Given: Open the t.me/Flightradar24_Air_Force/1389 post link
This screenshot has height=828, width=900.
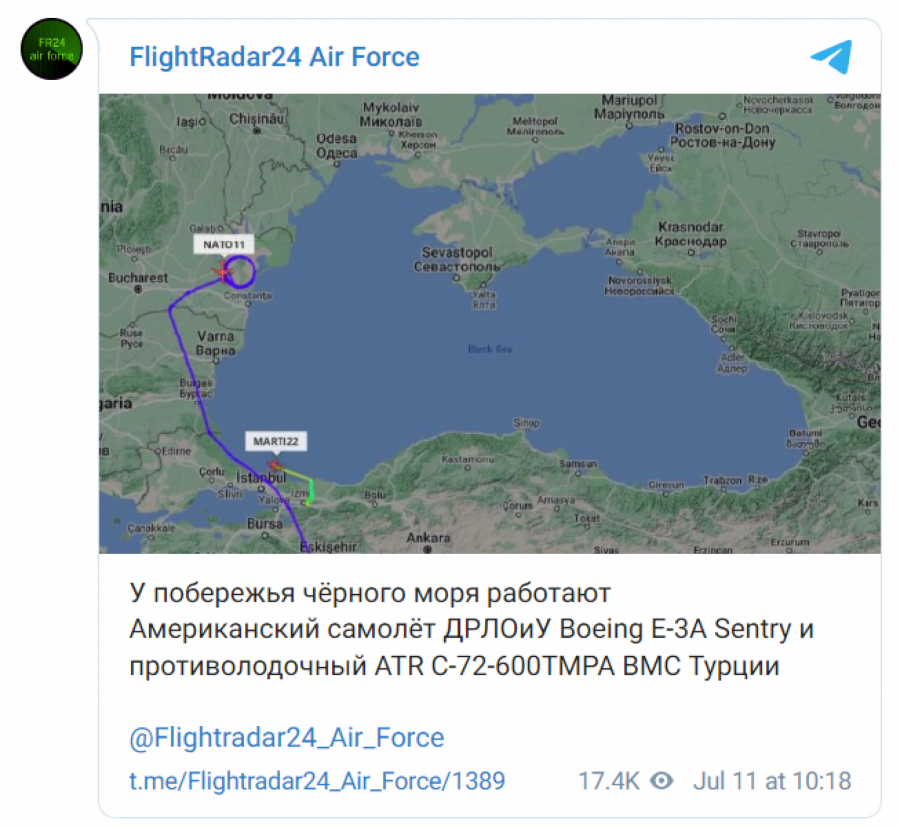Looking at the screenshot, I should (317, 781).
